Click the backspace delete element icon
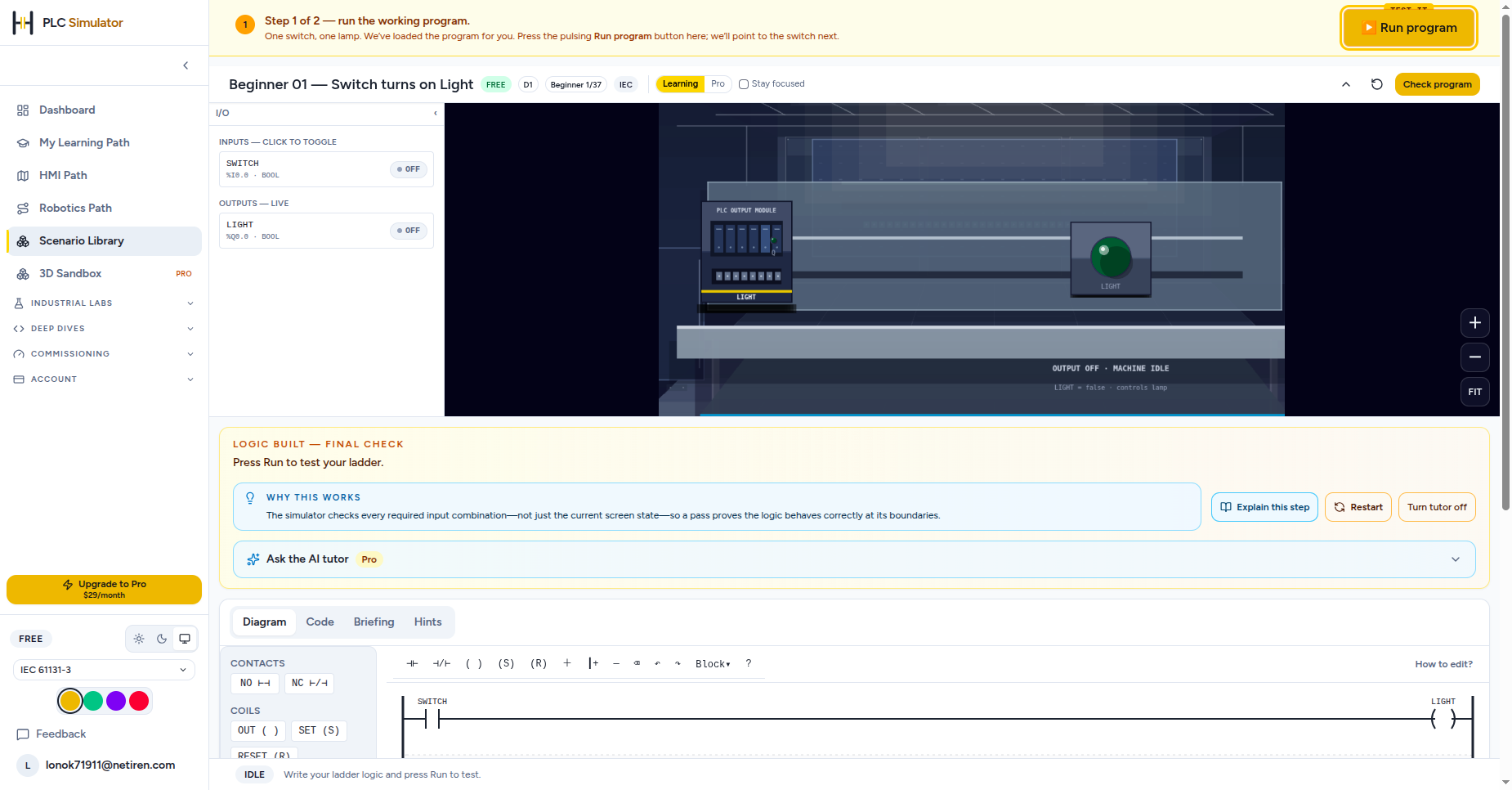Image resolution: width=1512 pixels, height=790 pixels. 637,663
